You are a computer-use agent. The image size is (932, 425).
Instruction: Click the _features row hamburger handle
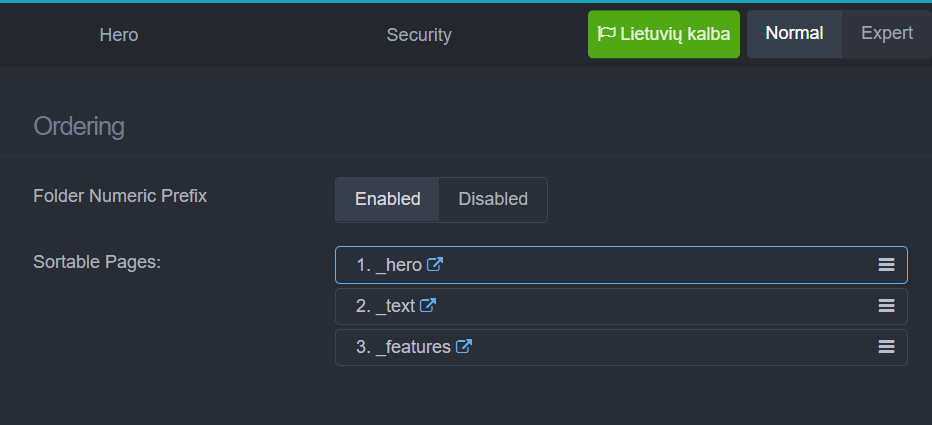tap(886, 347)
